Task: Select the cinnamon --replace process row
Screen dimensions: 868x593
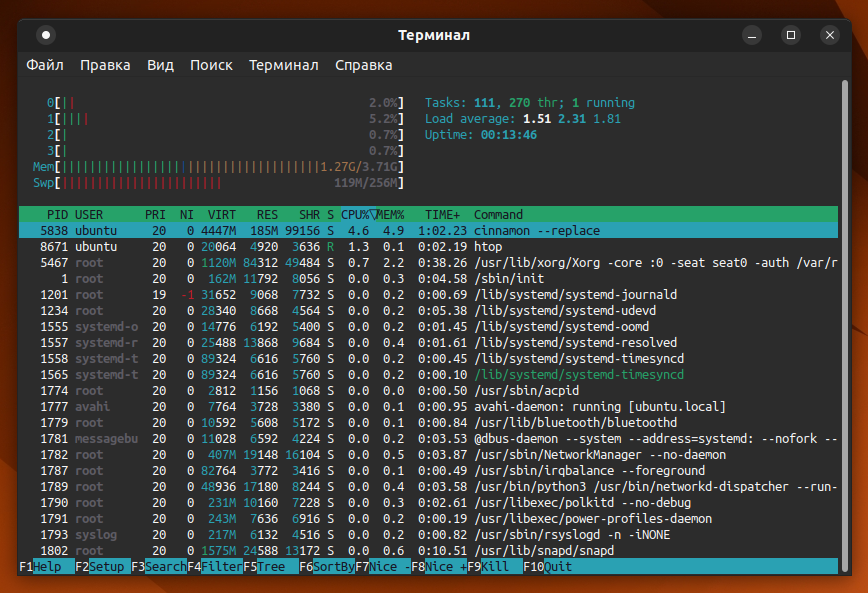Action: pyautogui.click(x=428, y=230)
